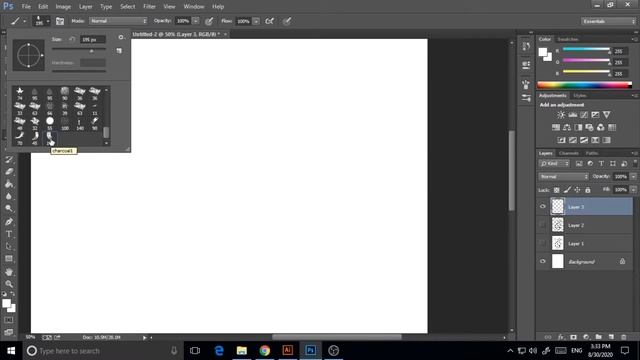Open the layer Kind filter dropdown

point(554,163)
